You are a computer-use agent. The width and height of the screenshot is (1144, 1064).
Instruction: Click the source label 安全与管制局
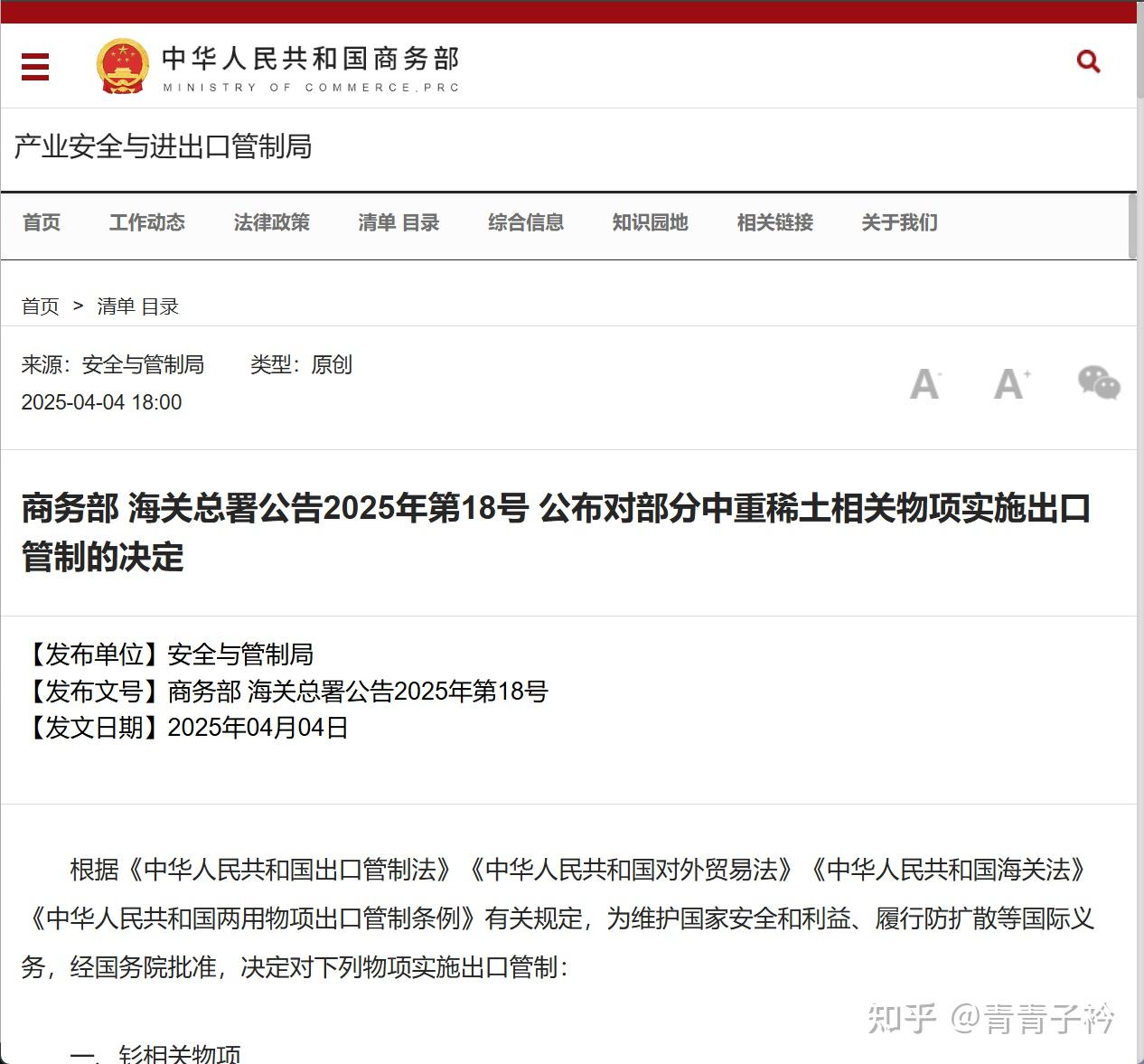coord(142,365)
